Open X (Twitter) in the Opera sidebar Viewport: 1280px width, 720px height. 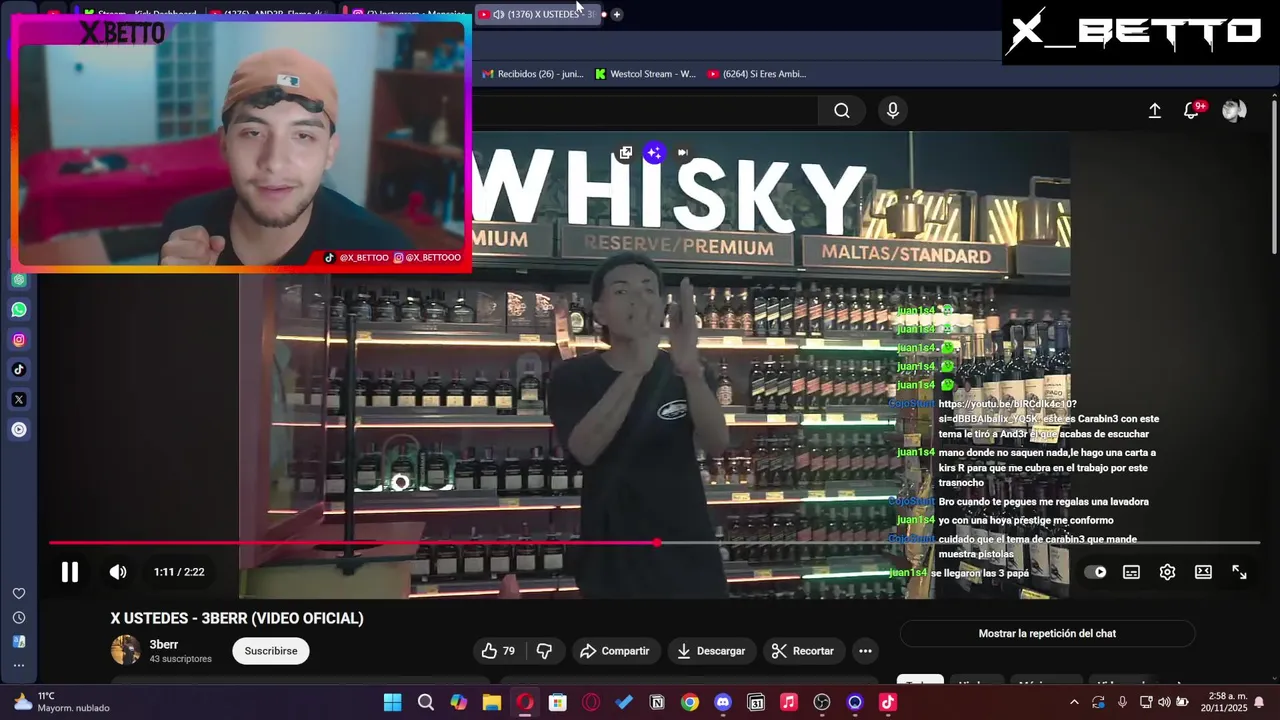(19, 400)
